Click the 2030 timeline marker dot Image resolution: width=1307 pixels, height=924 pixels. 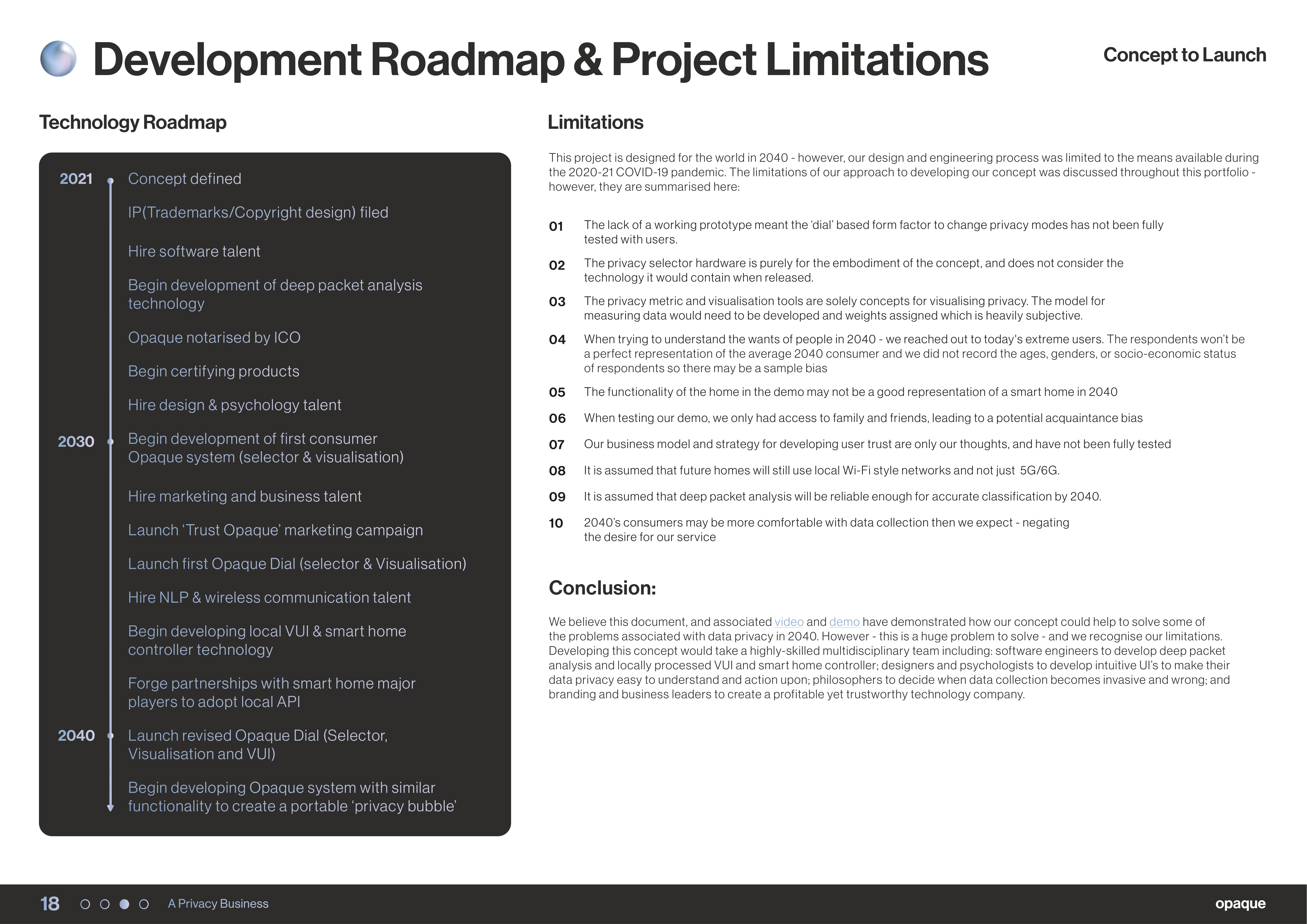110,441
